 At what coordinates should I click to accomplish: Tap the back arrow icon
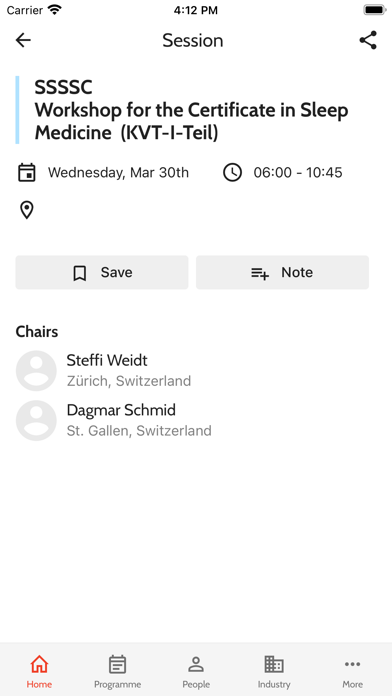(23, 40)
